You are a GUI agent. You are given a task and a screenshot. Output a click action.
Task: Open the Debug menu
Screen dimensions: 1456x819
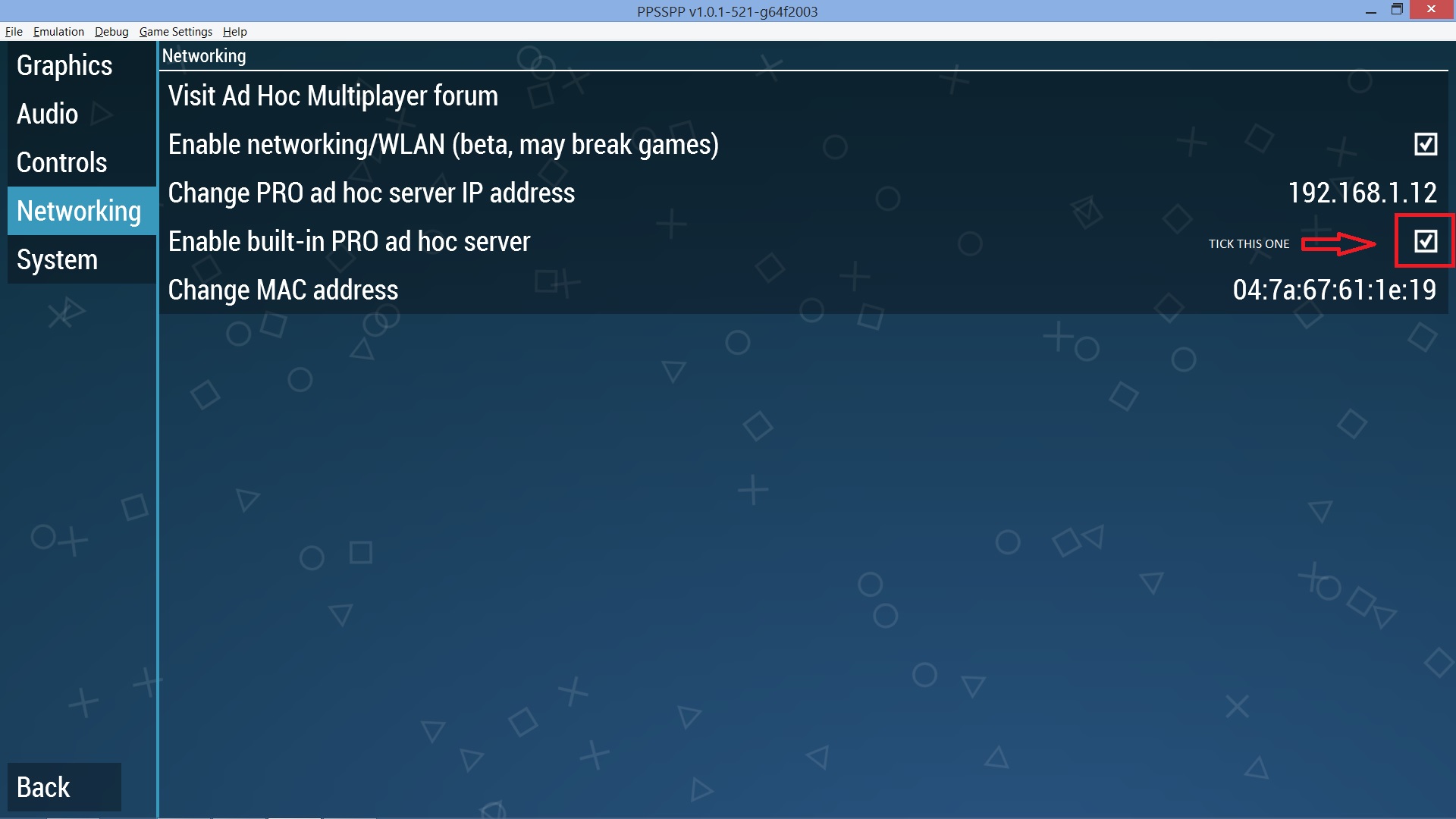111,32
